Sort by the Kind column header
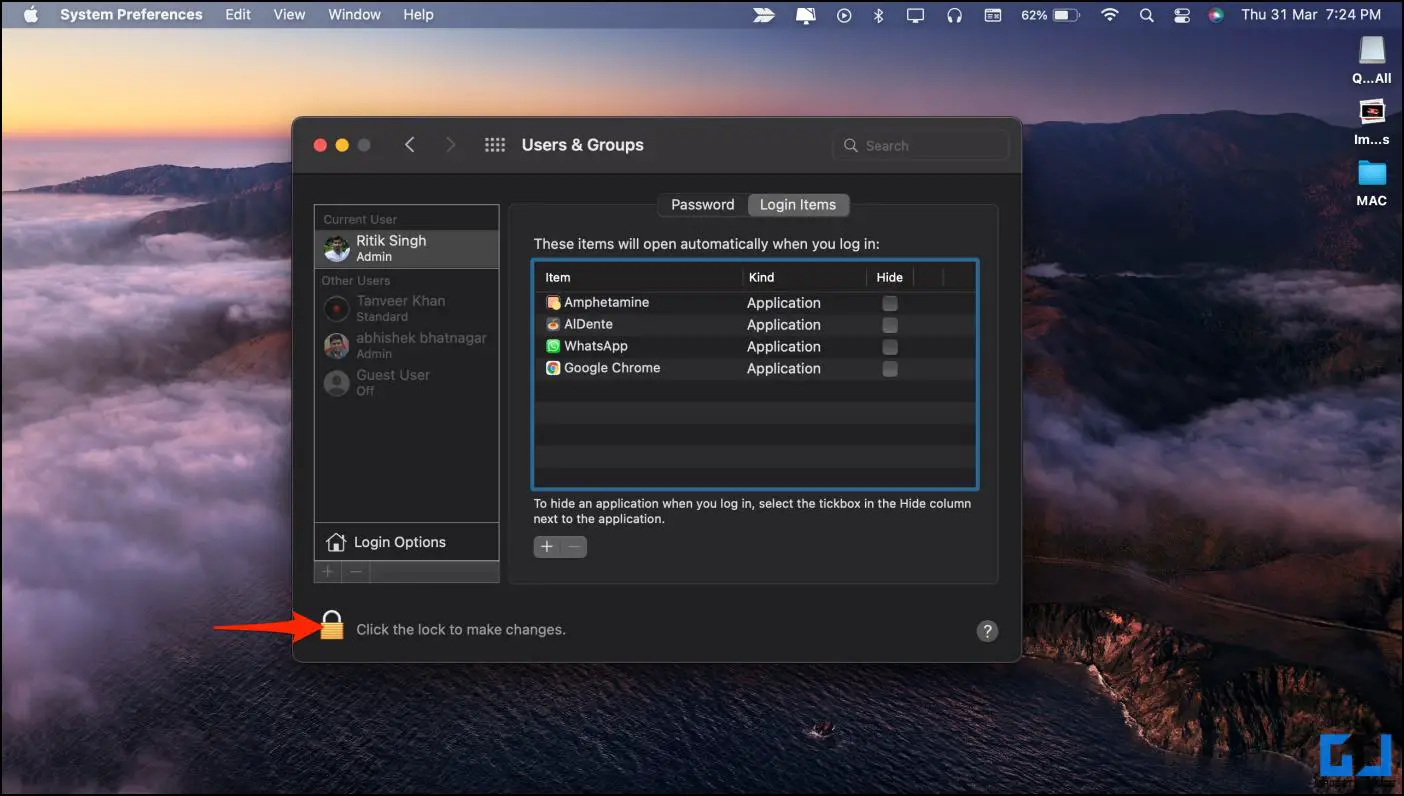Image resolution: width=1404 pixels, height=796 pixels. [x=761, y=277]
